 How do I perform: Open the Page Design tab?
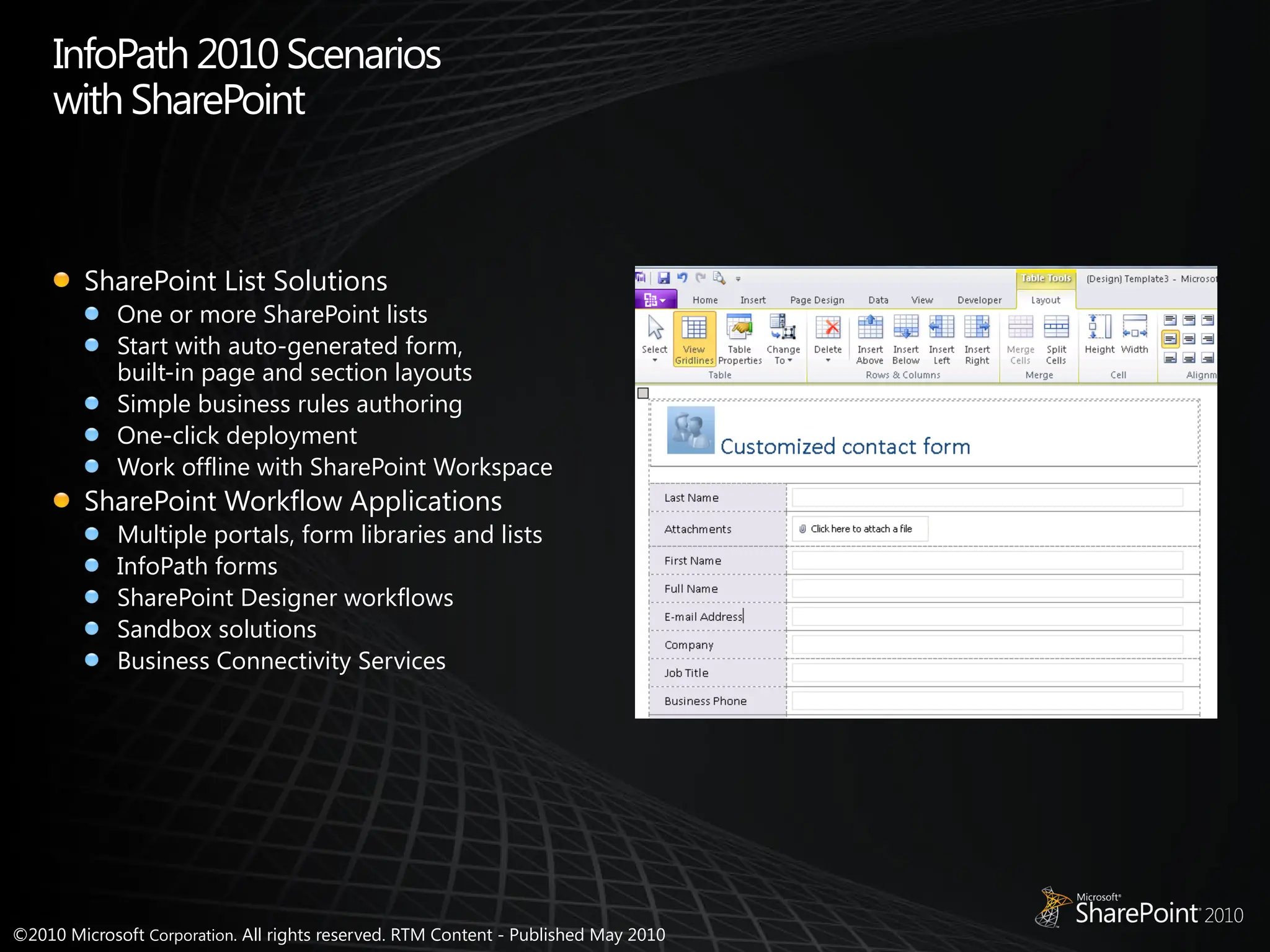817,300
